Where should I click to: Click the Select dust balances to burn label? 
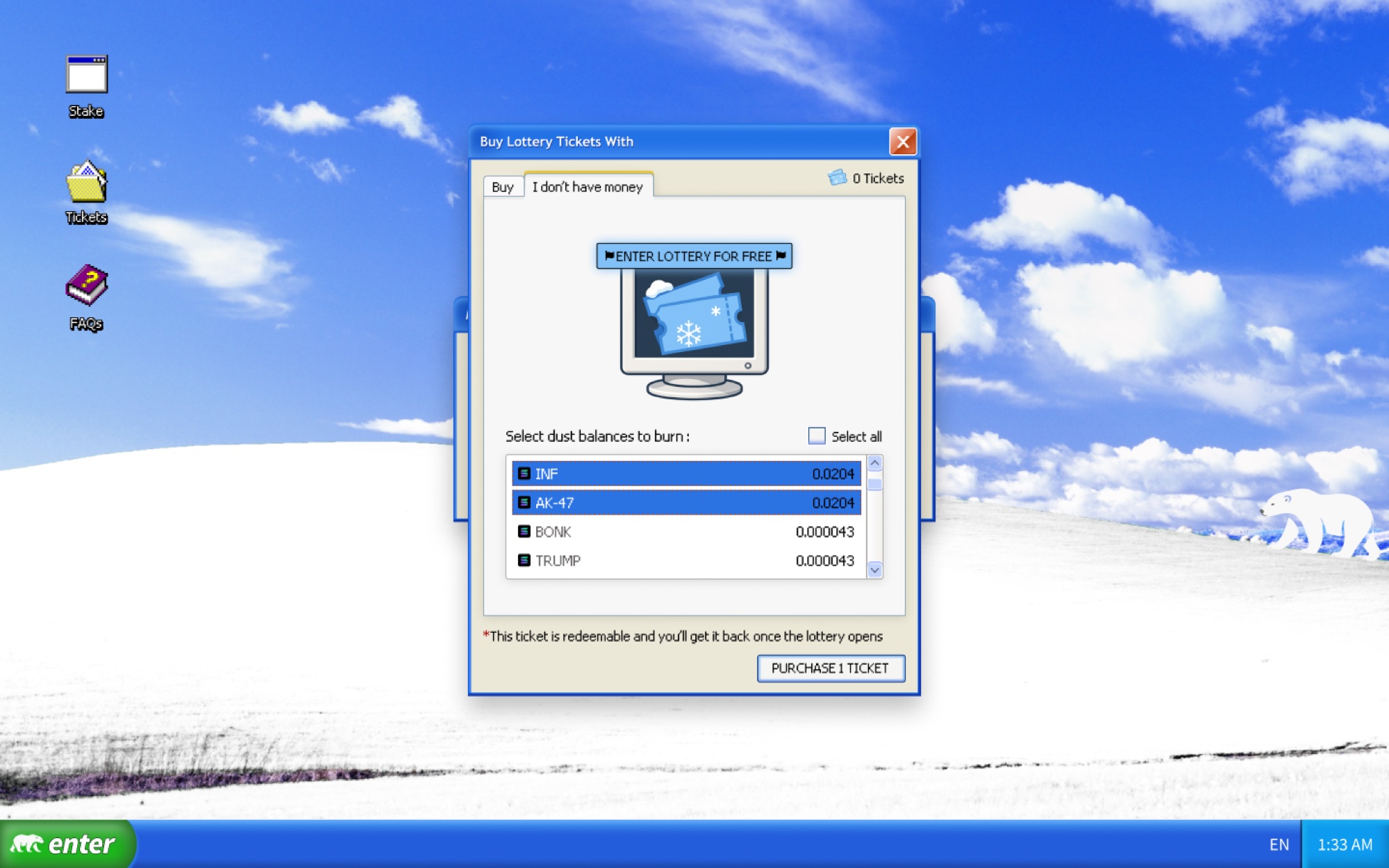click(597, 436)
